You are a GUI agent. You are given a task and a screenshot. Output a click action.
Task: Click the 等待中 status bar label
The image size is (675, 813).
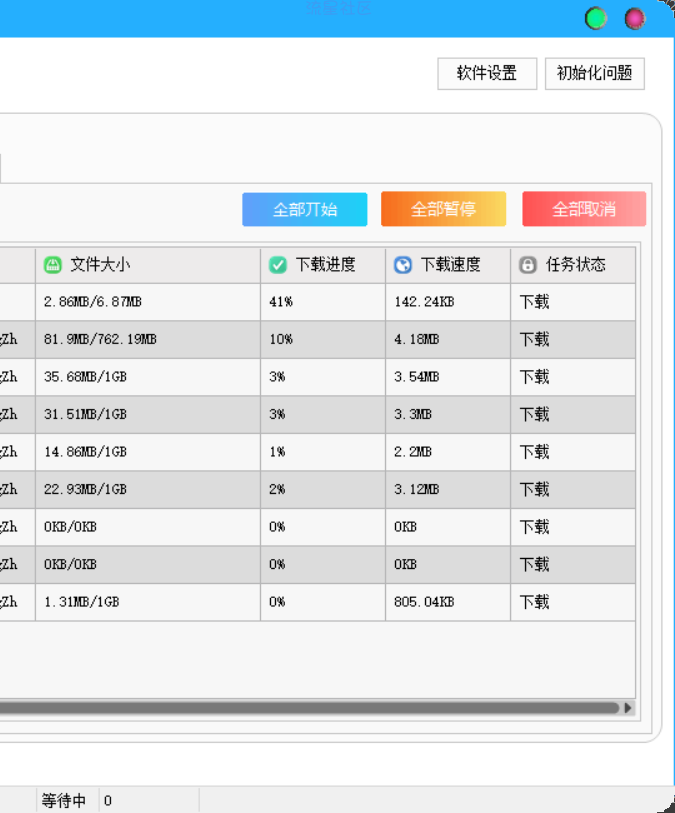tap(64, 801)
